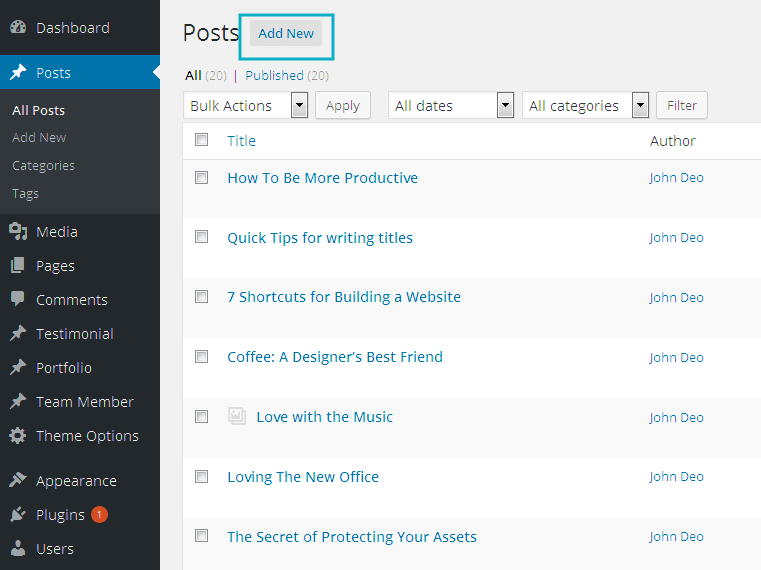Click the Pages icon in sidebar
This screenshot has height=570, width=761.
18,266
